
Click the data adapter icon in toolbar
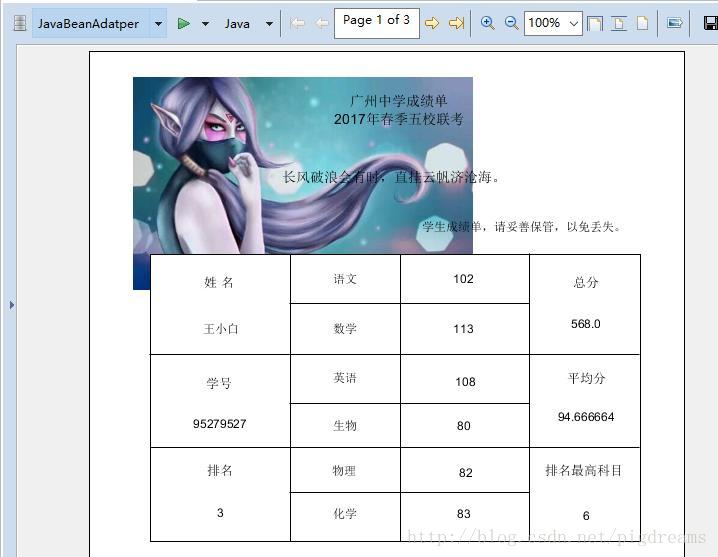point(20,22)
